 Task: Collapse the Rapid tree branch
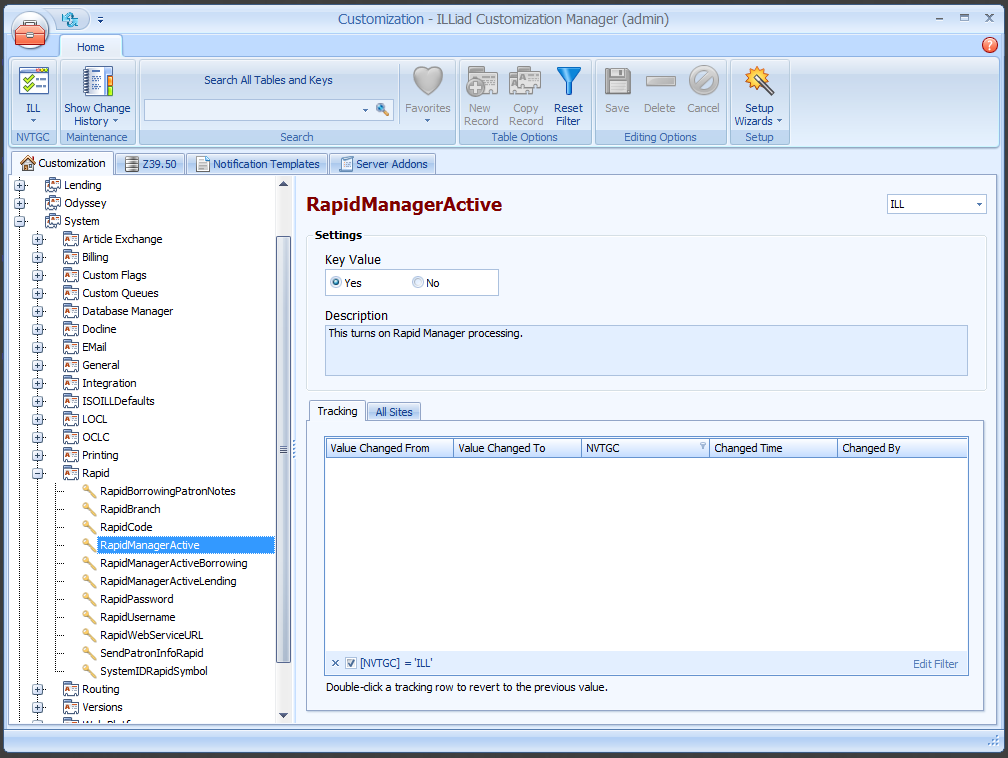(x=38, y=472)
